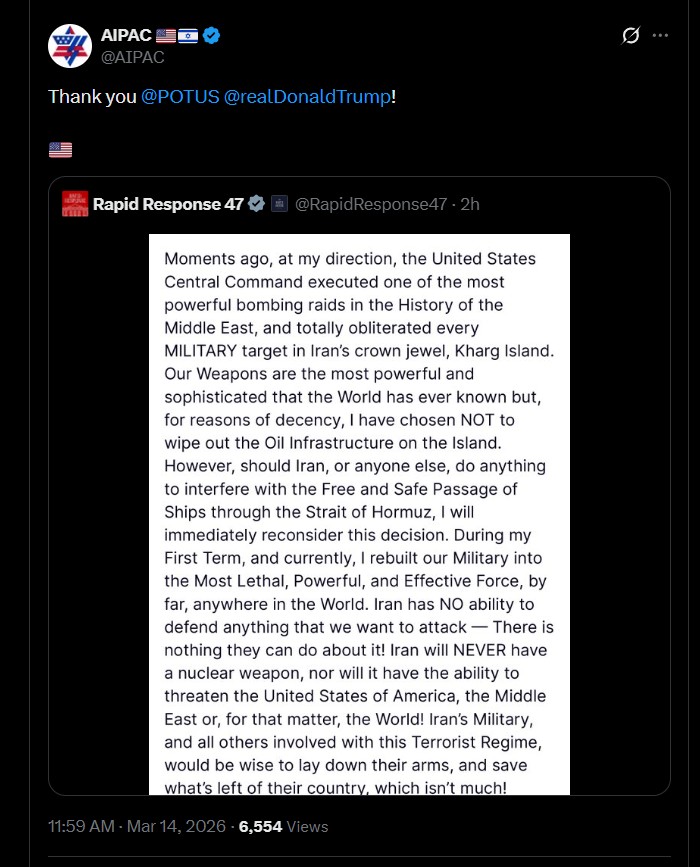Click the 2h timestamp on quoted post
Image resolution: width=700 pixels, height=867 pixels.
[x=470, y=204]
